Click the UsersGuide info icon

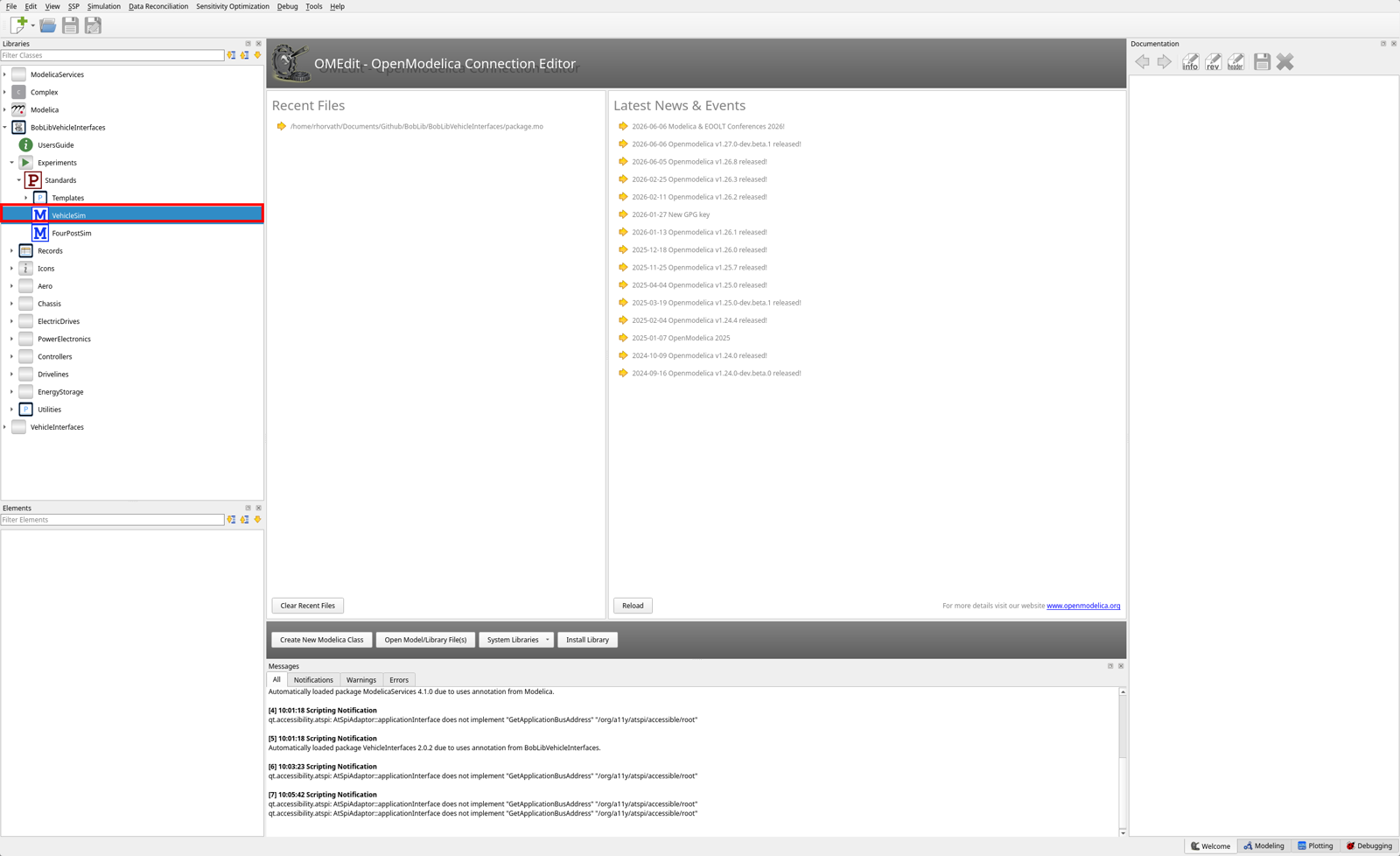[25, 145]
